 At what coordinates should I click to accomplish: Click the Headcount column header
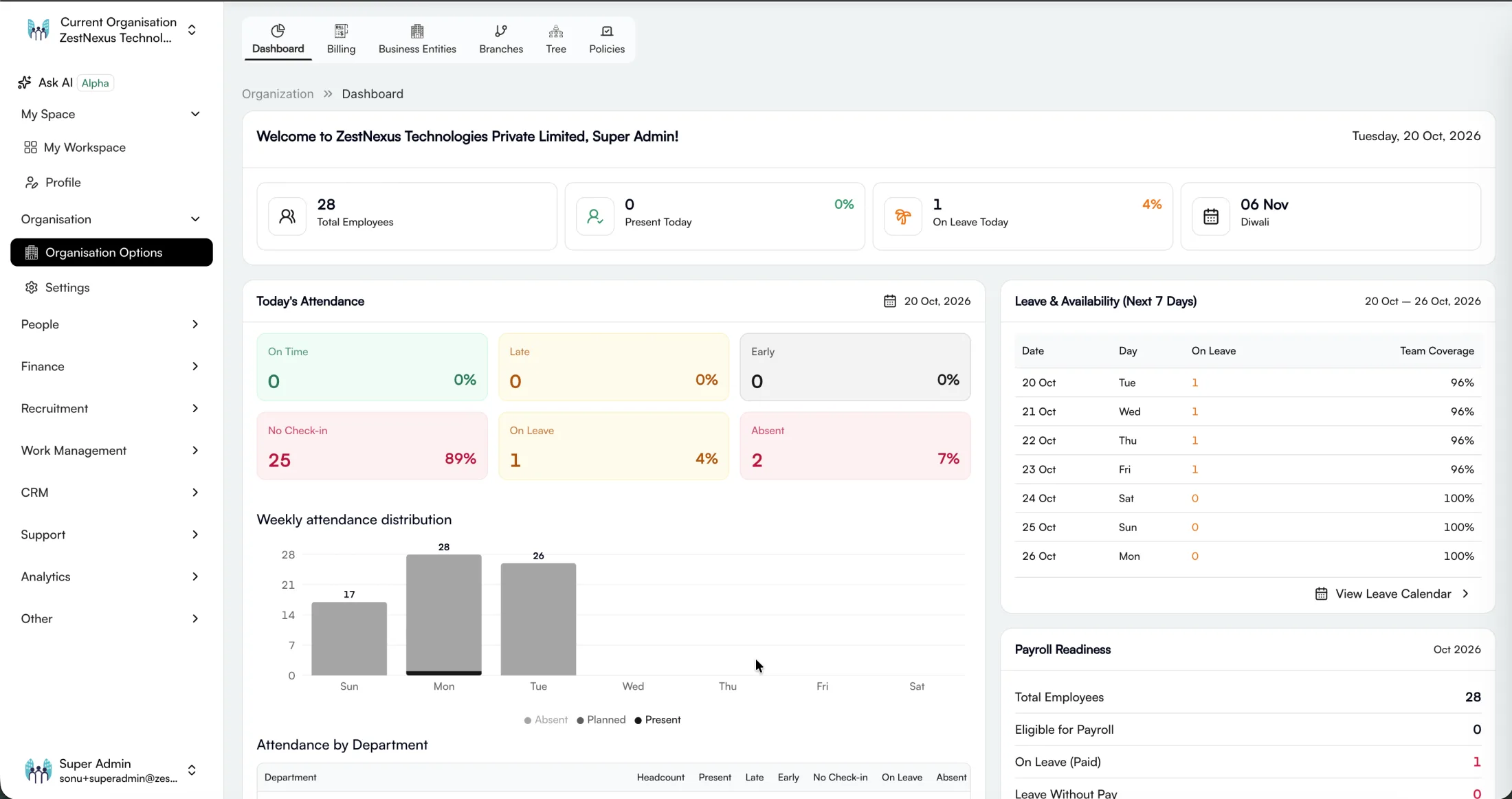660,778
